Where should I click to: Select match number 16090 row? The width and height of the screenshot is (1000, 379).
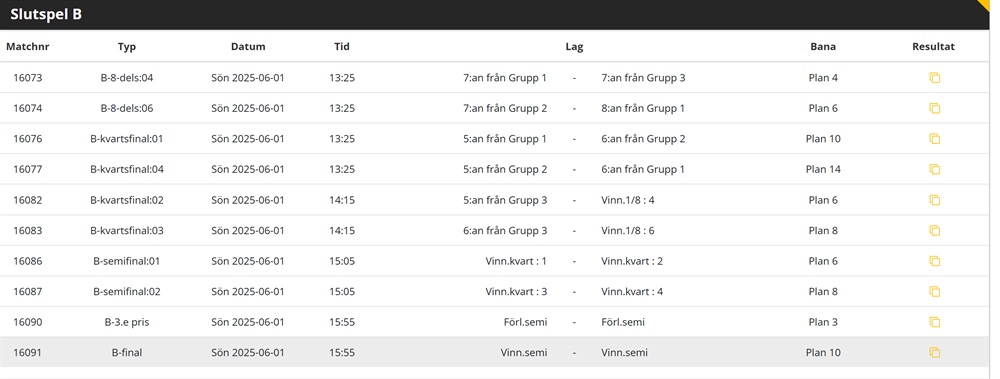(494, 322)
